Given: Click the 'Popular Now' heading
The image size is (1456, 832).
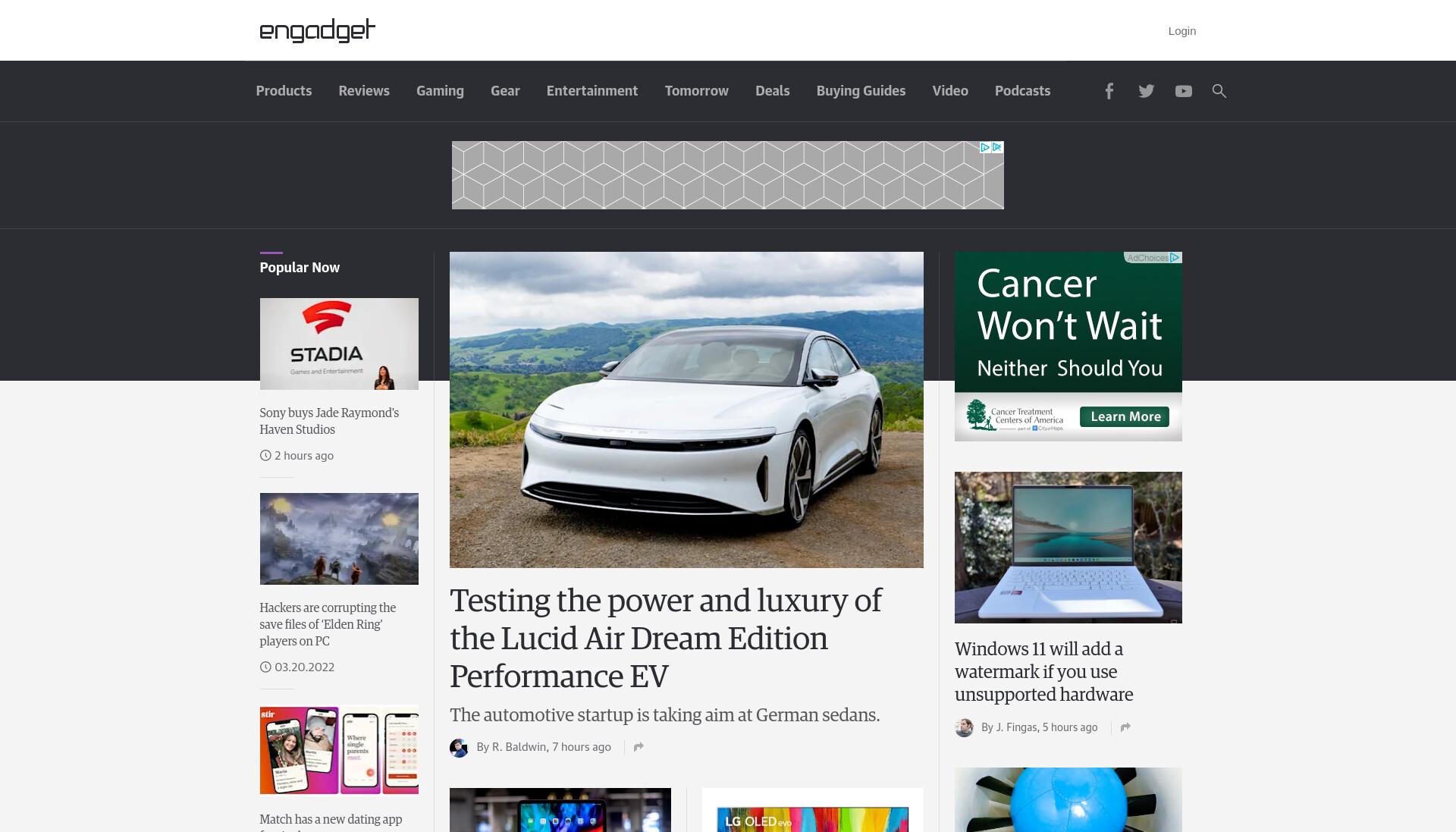Looking at the screenshot, I should click(300, 268).
